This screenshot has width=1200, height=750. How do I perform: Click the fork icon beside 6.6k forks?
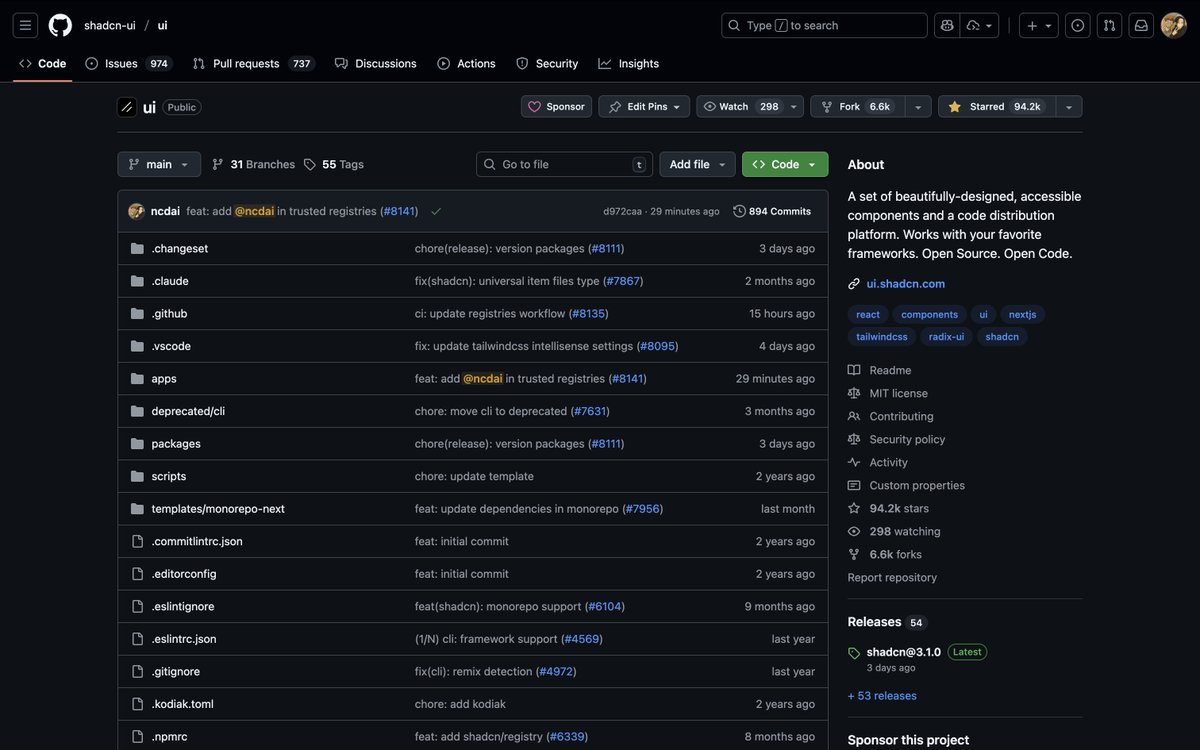[854, 554]
